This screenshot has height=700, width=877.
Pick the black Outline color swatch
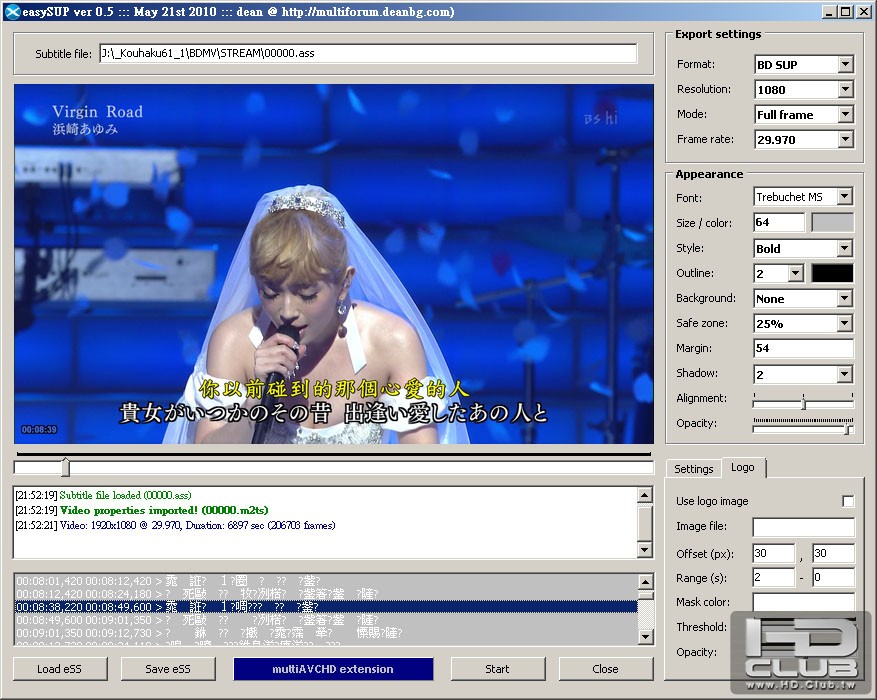pyautogui.click(x=832, y=273)
